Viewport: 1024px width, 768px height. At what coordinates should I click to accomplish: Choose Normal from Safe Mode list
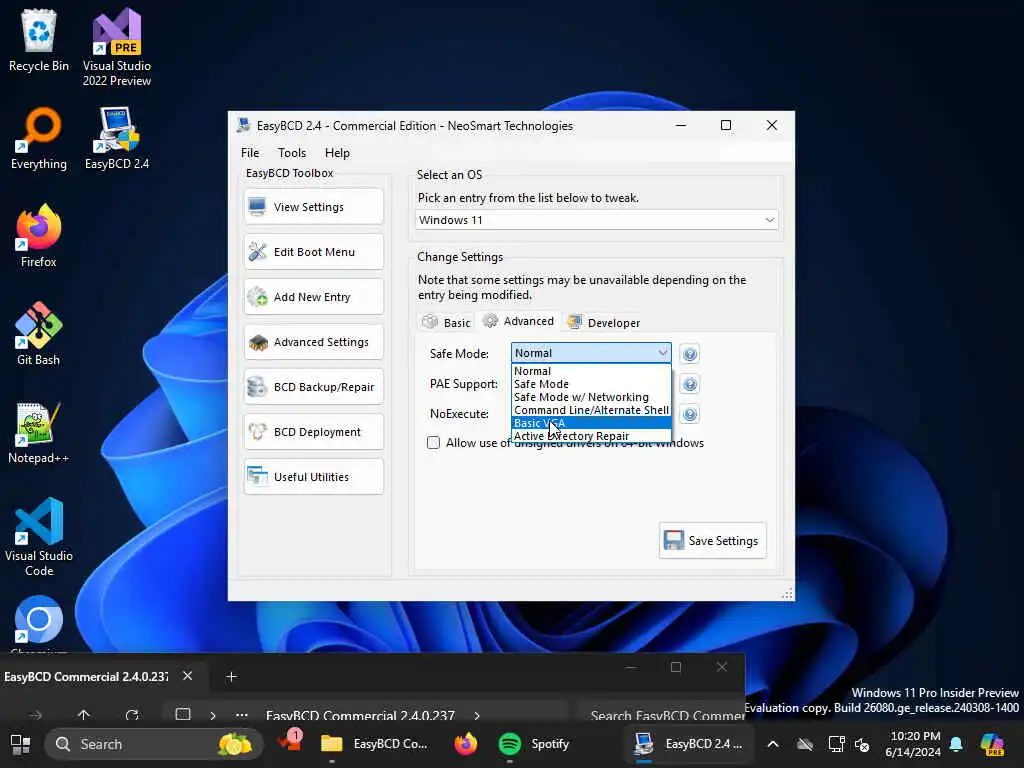point(591,371)
